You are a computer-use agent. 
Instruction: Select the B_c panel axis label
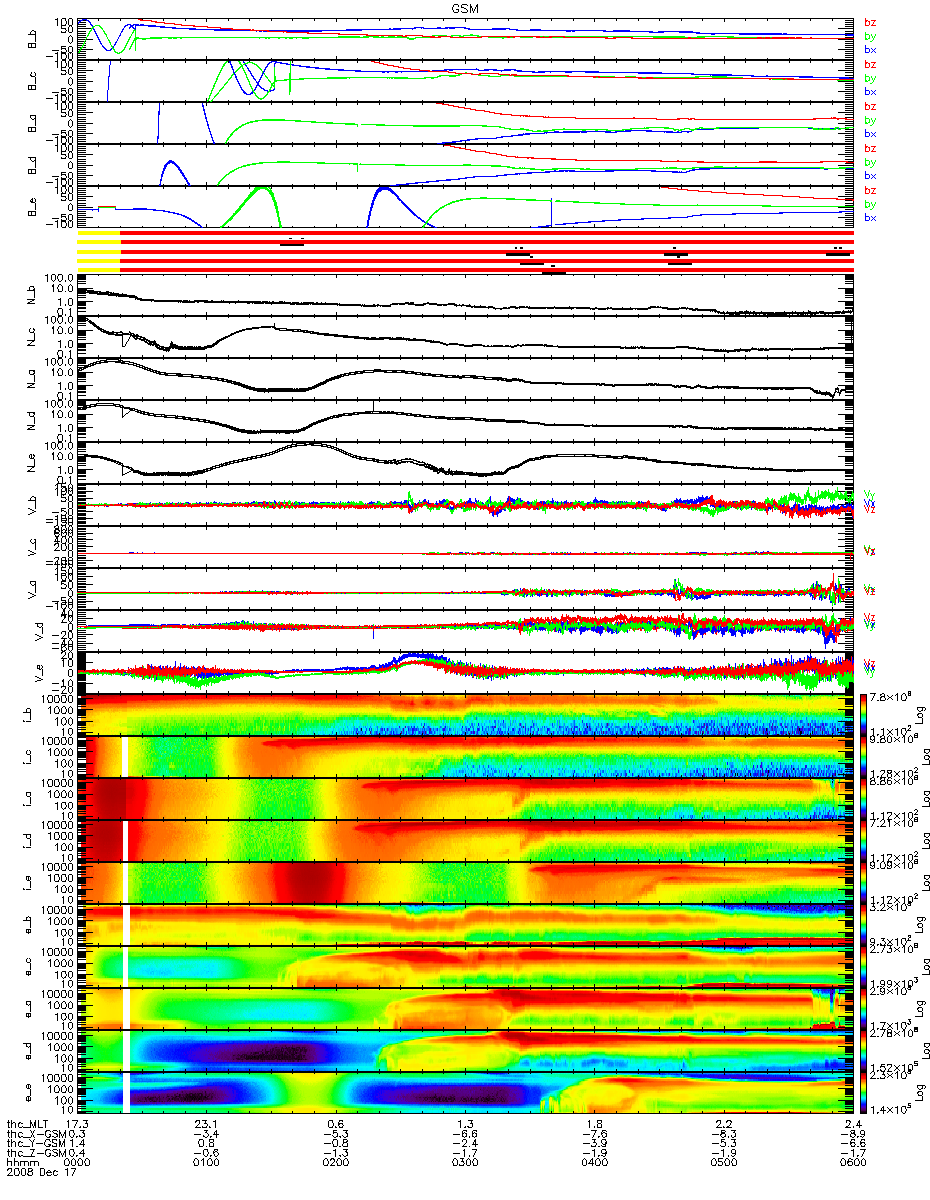pyautogui.click(x=33, y=79)
